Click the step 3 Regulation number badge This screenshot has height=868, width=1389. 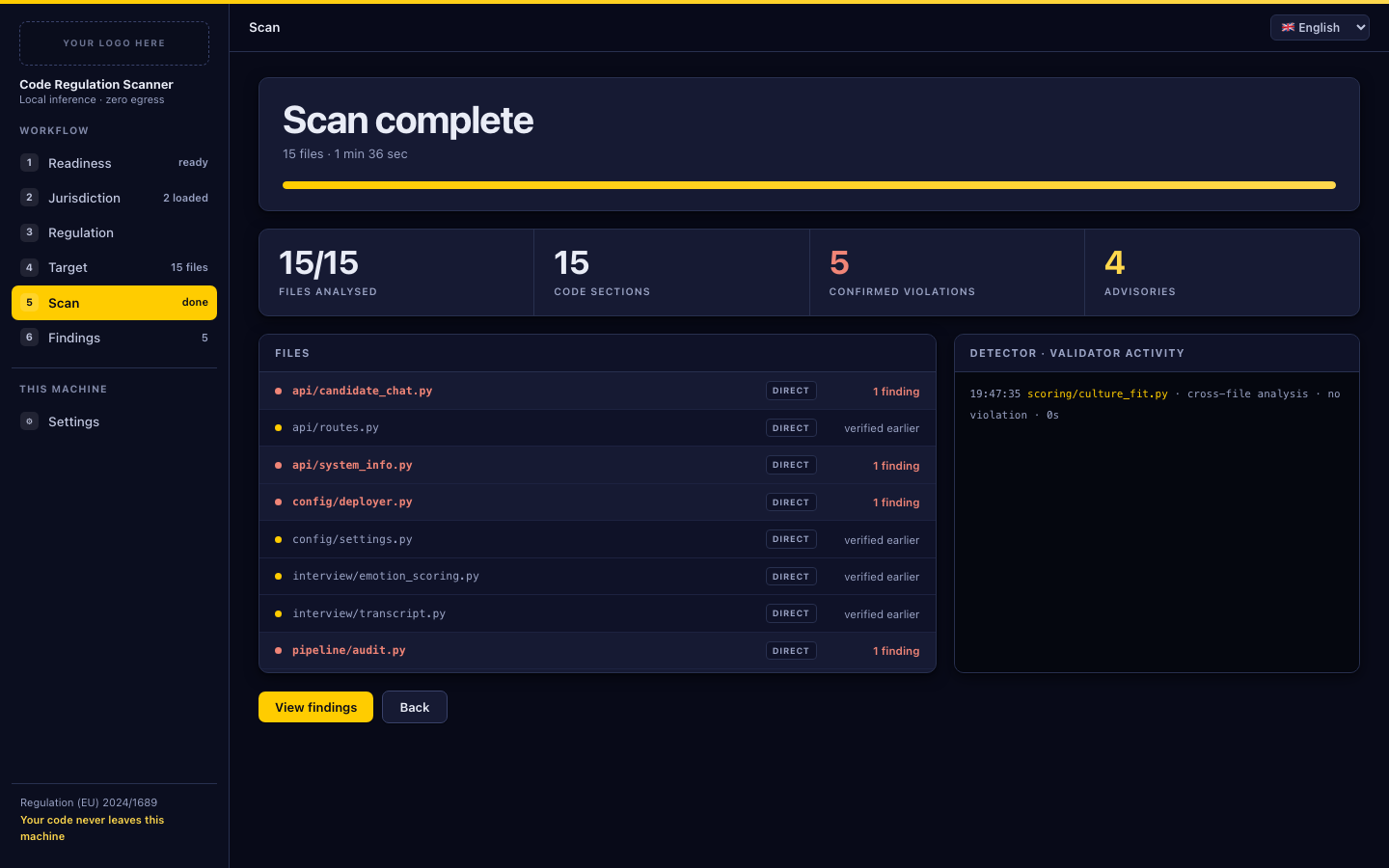[x=29, y=232]
